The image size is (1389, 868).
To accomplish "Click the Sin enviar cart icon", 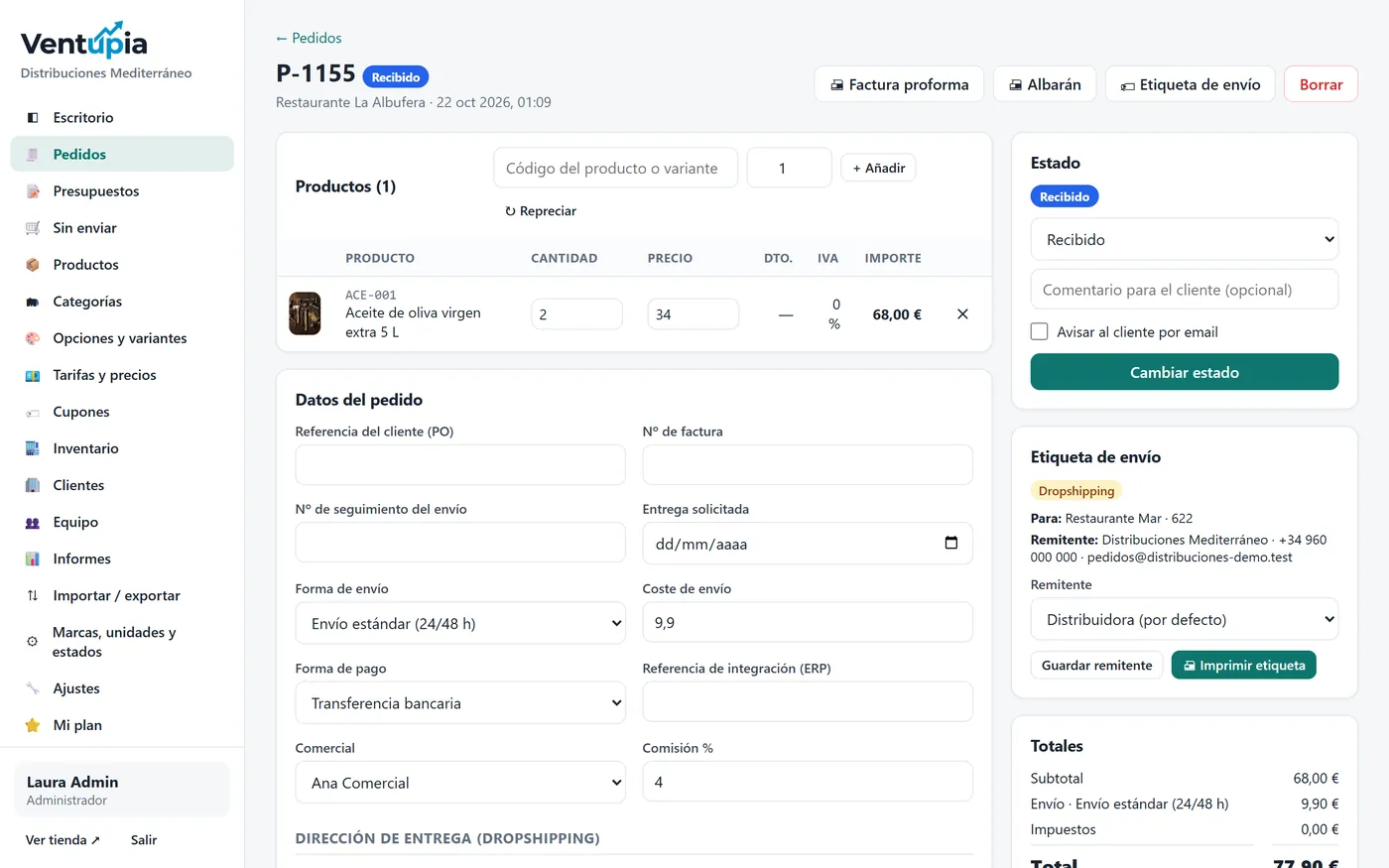I will pyautogui.click(x=33, y=228).
